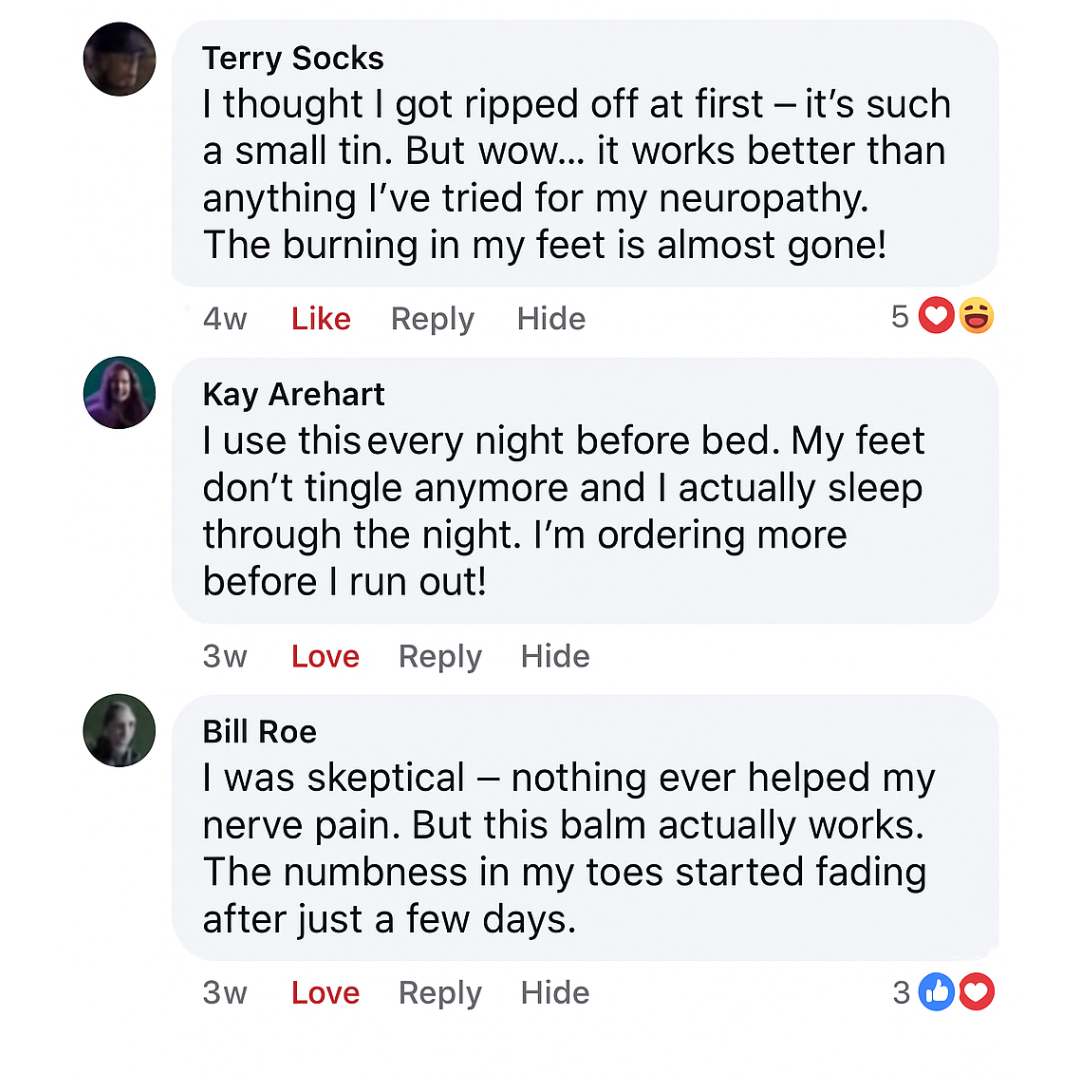Image resolution: width=1080 pixels, height=1080 pixels.
Task: Click the thumbs-up reaction on Bill's comment
Action: point(936,992)
